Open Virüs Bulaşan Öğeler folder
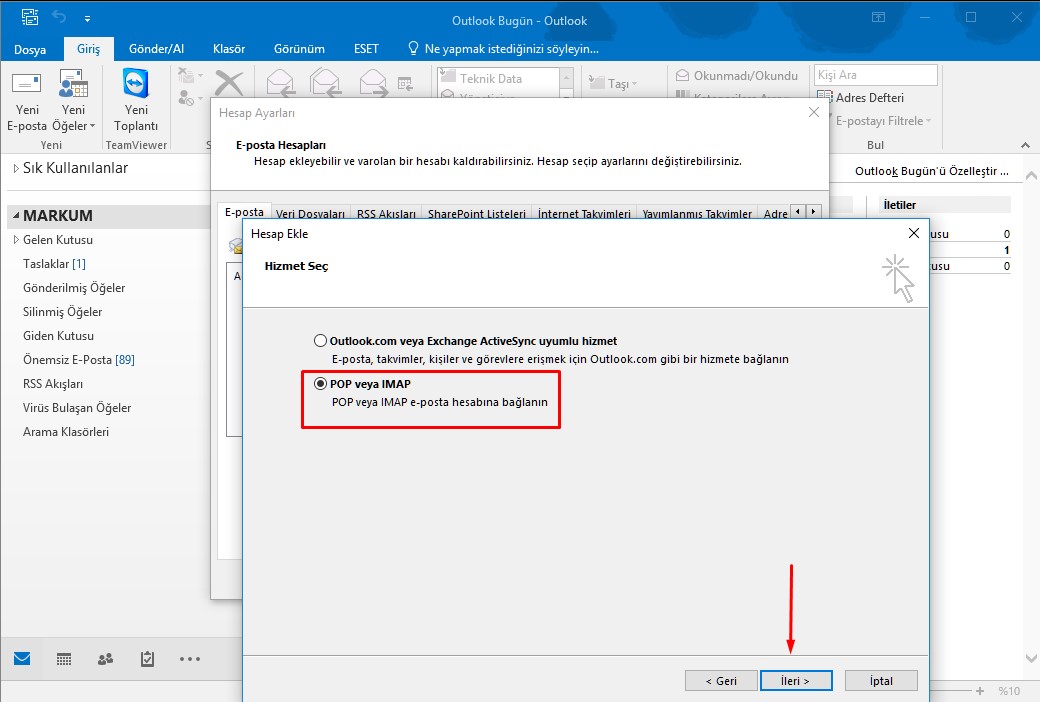The width and height of the screenshot is (1040, 702). point(77,407)
